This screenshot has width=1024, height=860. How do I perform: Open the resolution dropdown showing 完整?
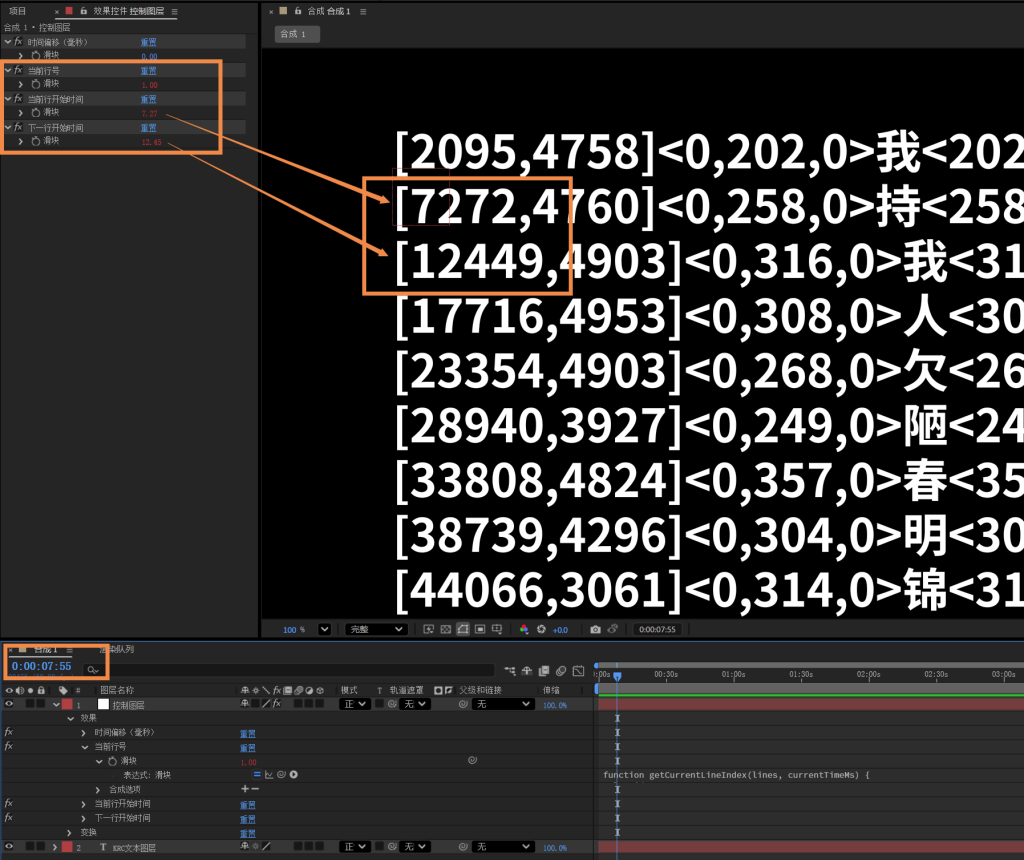(376, 630)
